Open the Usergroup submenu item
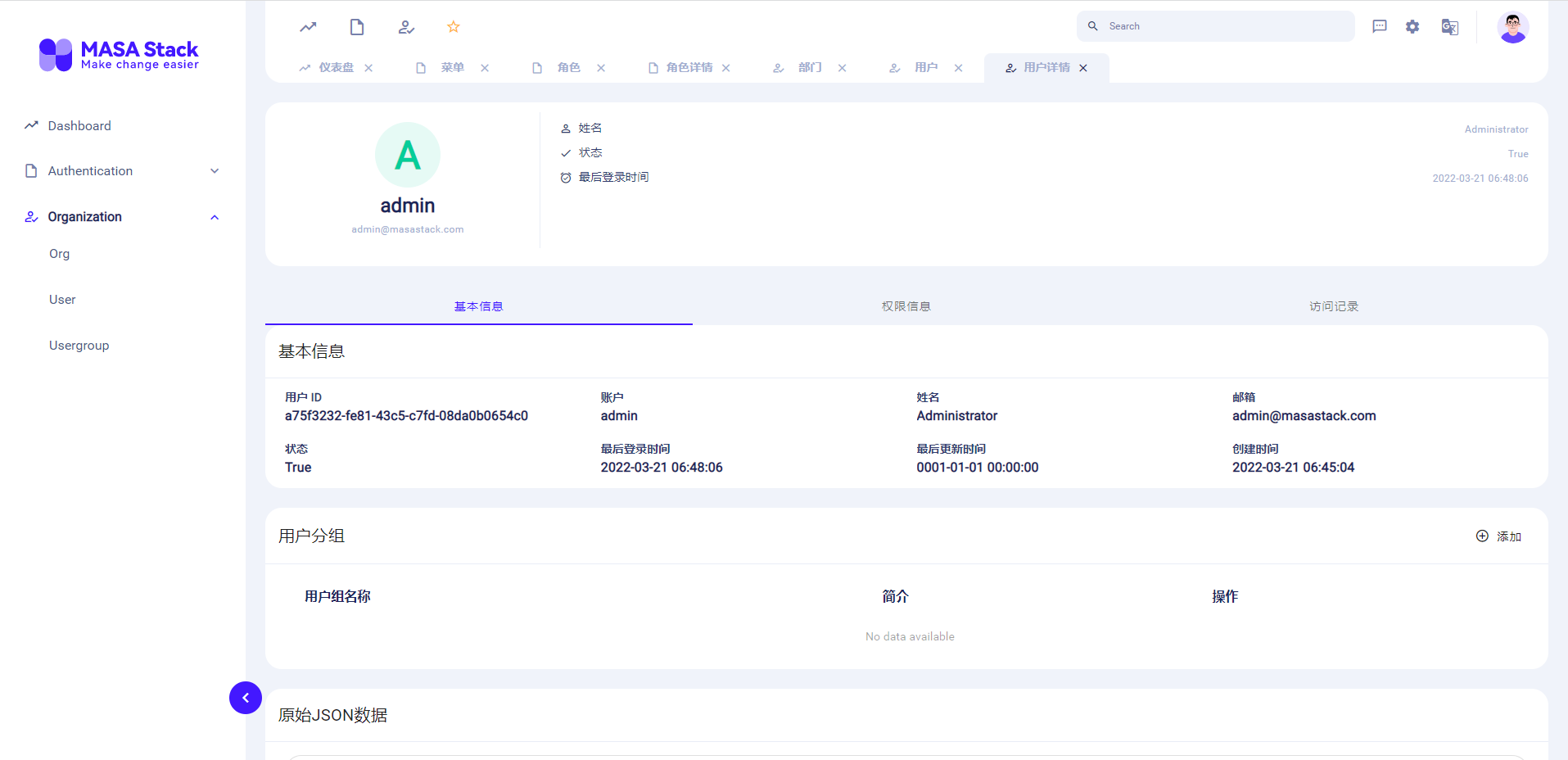Image resolution: width=1568 pixels, height=760 pixels. coord(79,346)
